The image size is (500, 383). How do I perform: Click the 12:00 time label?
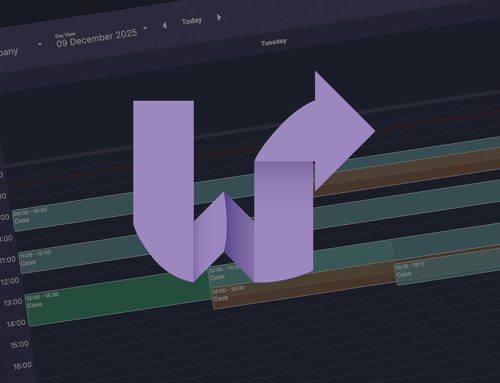(x=10, y=281)
